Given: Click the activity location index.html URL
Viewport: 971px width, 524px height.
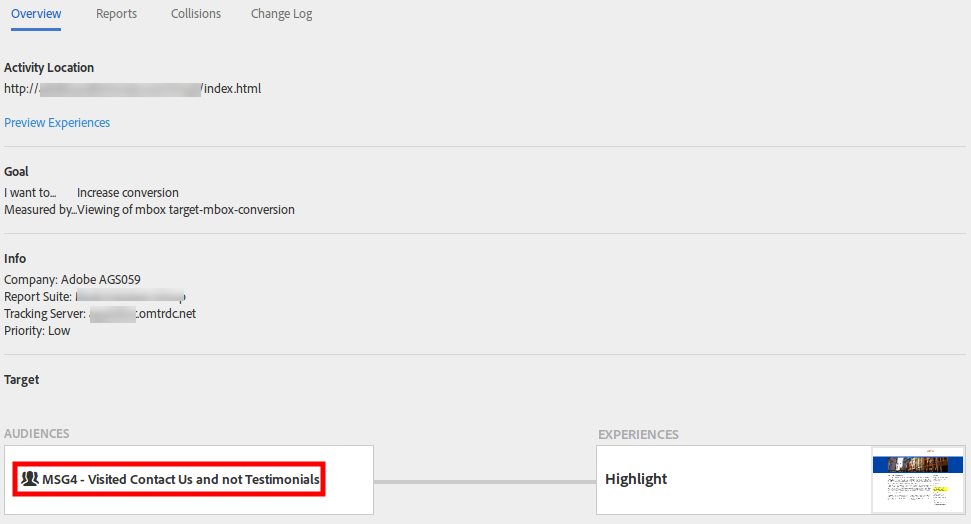Looking at the screenshot, I should 133,89.
